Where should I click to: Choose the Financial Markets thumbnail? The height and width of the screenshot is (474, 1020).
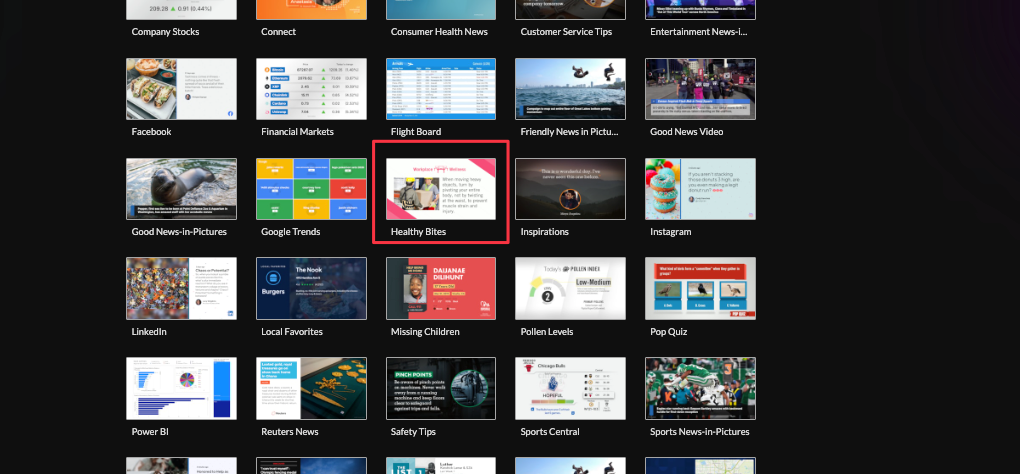click(311, 88)
